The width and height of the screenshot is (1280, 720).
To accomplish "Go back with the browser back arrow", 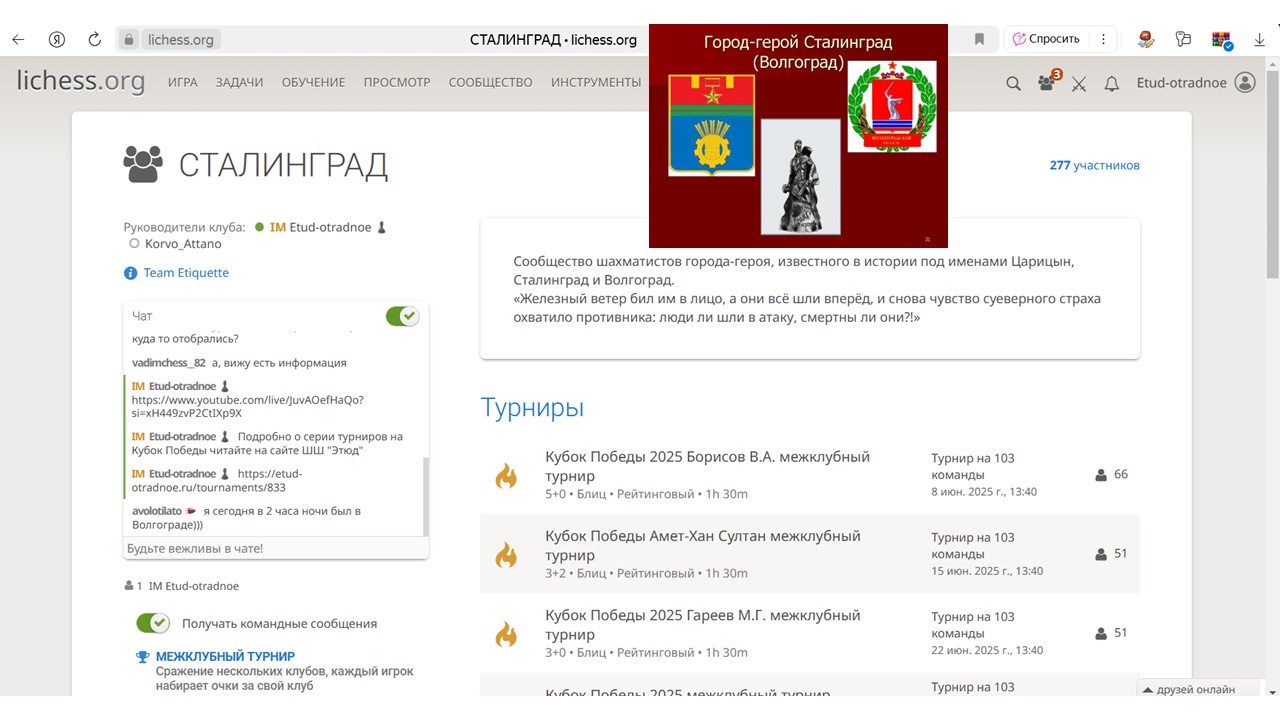I will pos(18,39).
